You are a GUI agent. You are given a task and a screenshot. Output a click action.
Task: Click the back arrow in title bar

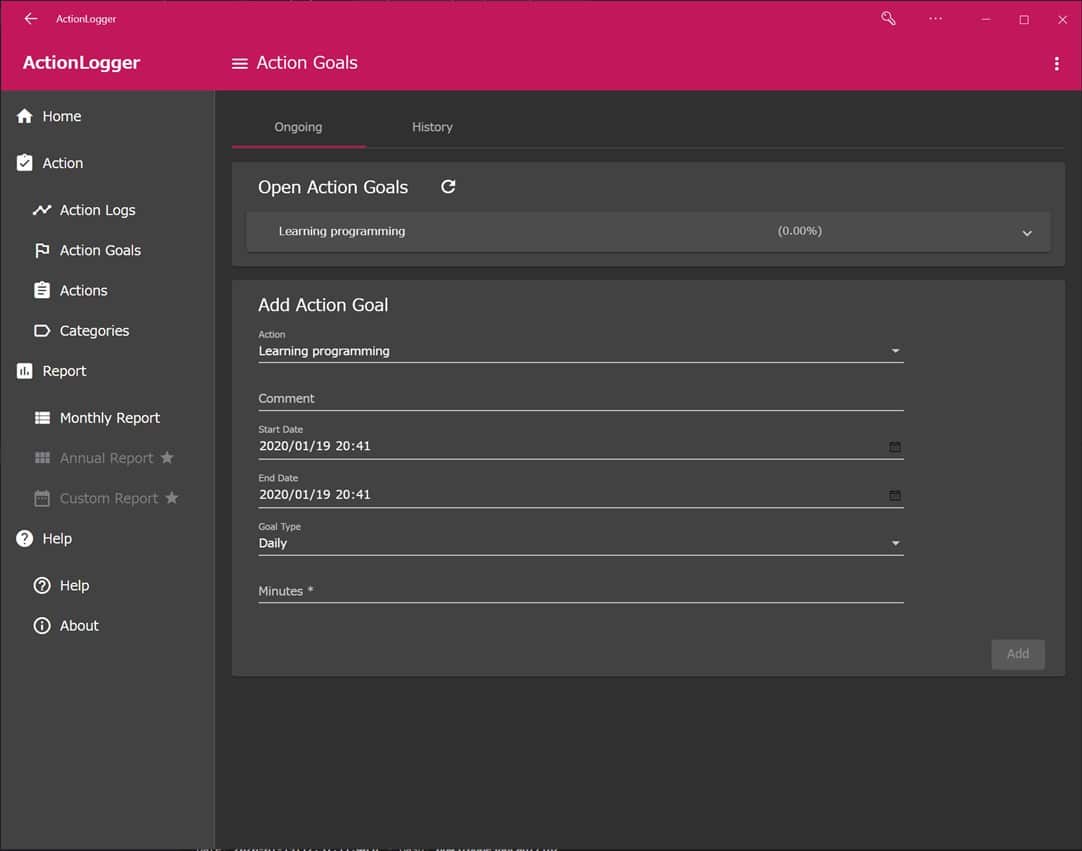click(x=30, y=19)
